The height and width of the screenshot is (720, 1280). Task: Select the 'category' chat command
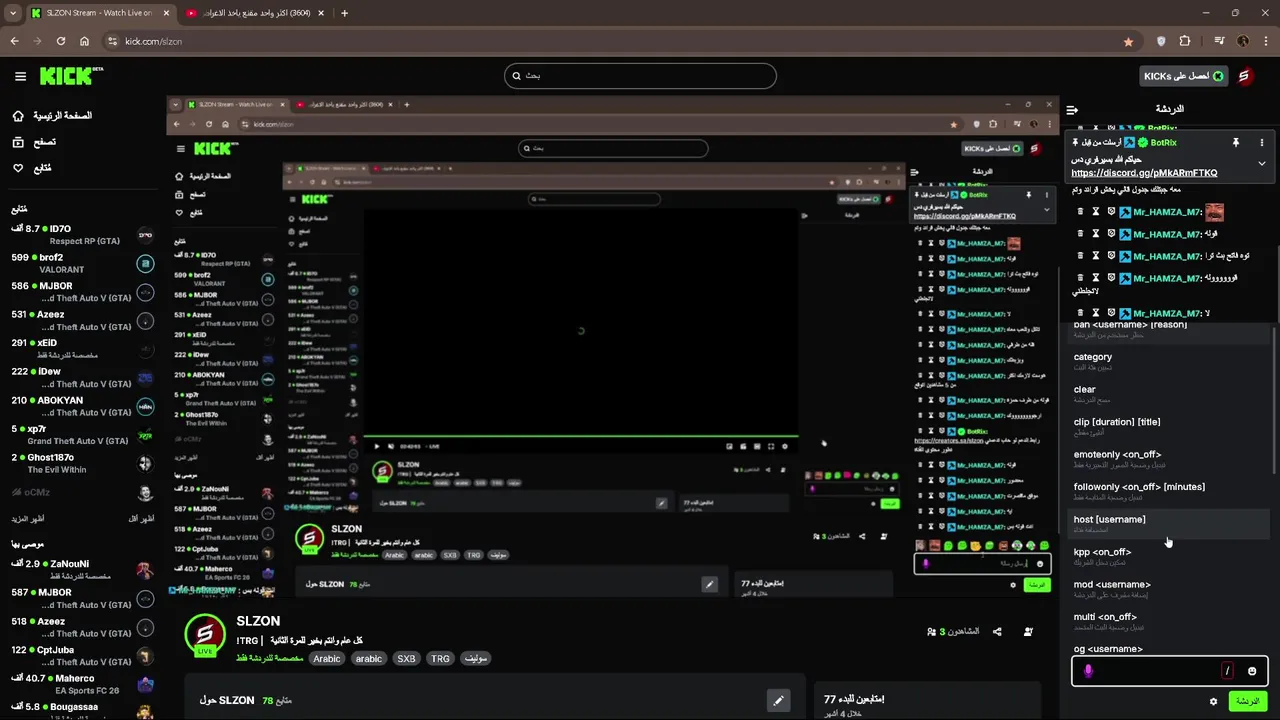(x=1167, y=362)
